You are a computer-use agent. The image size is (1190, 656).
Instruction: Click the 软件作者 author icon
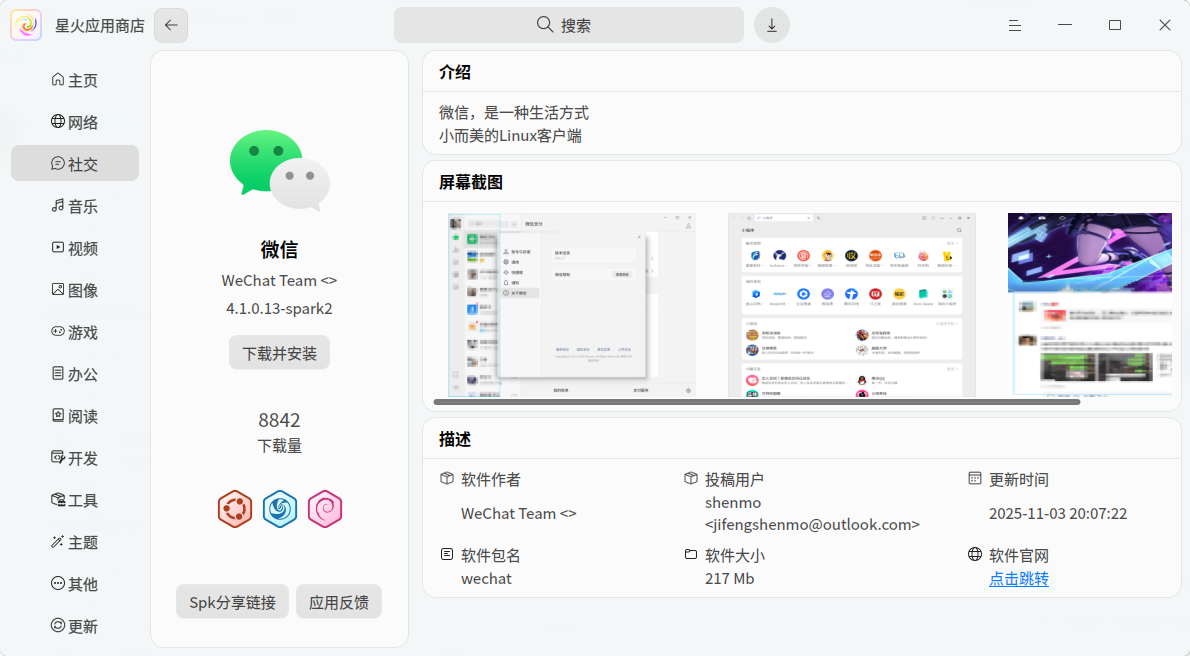click(447, 478)
